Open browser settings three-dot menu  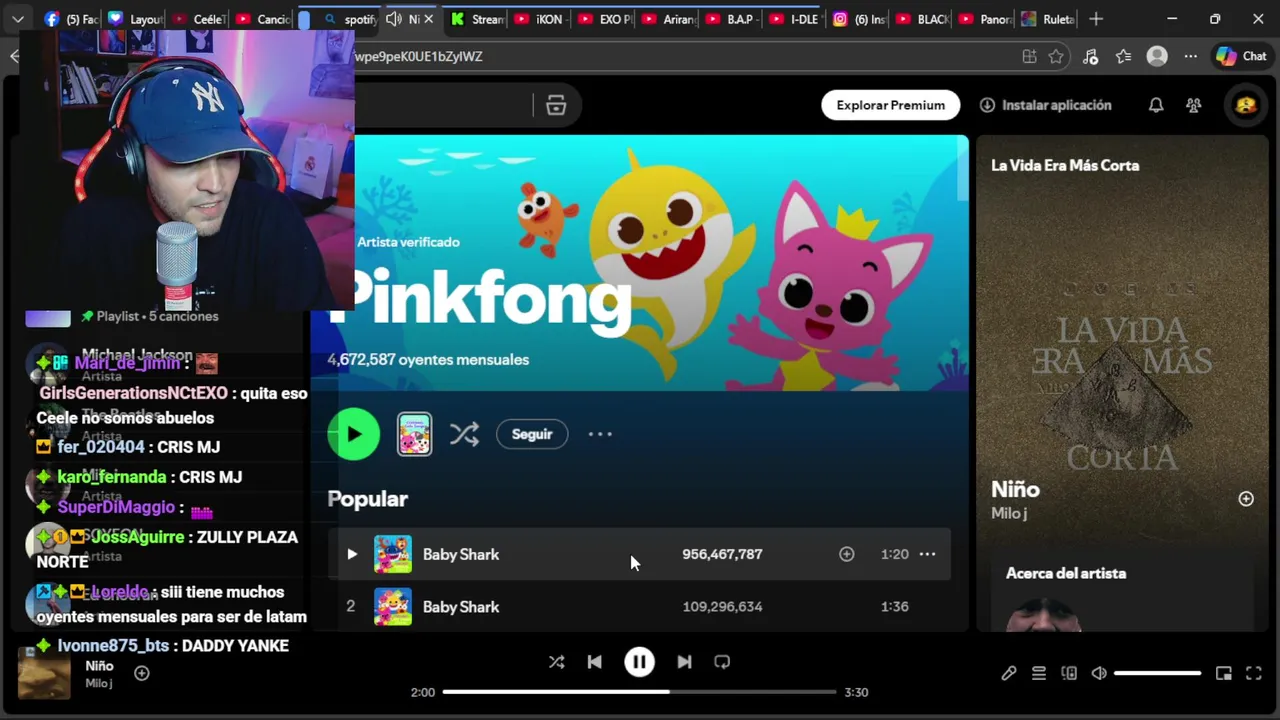[x=1190, y=56]
